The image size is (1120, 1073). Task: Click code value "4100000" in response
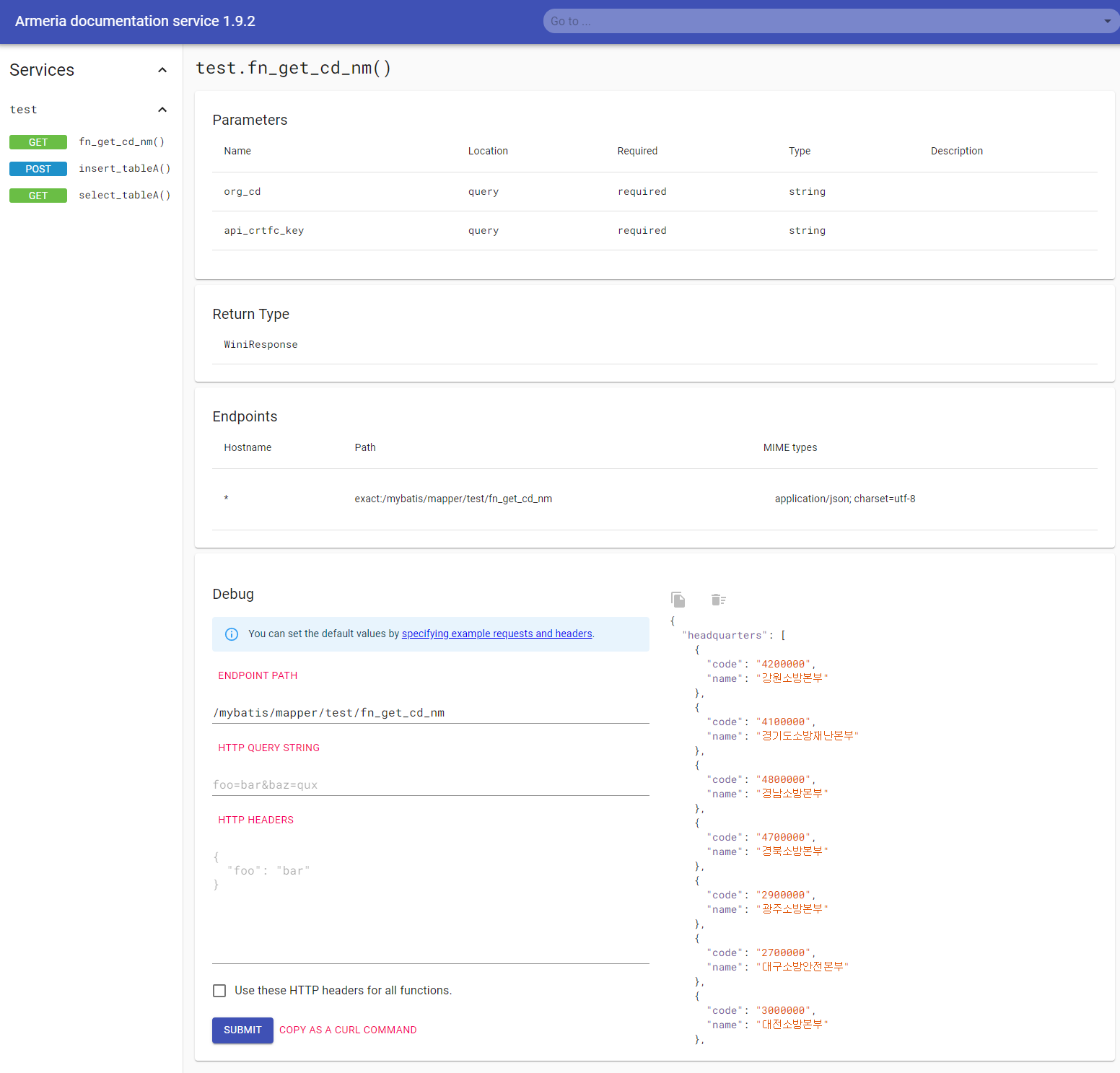click(x=783, y=722)
